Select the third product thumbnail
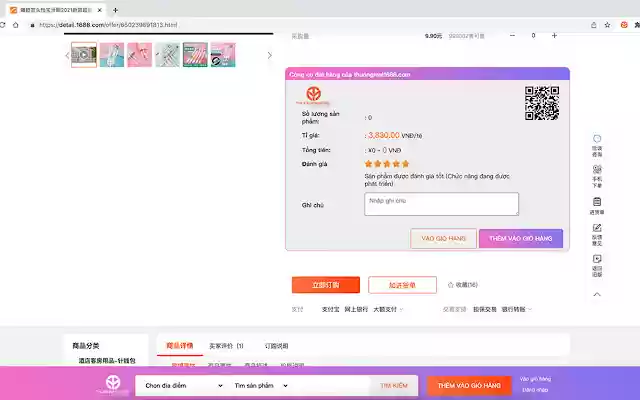 140,55
